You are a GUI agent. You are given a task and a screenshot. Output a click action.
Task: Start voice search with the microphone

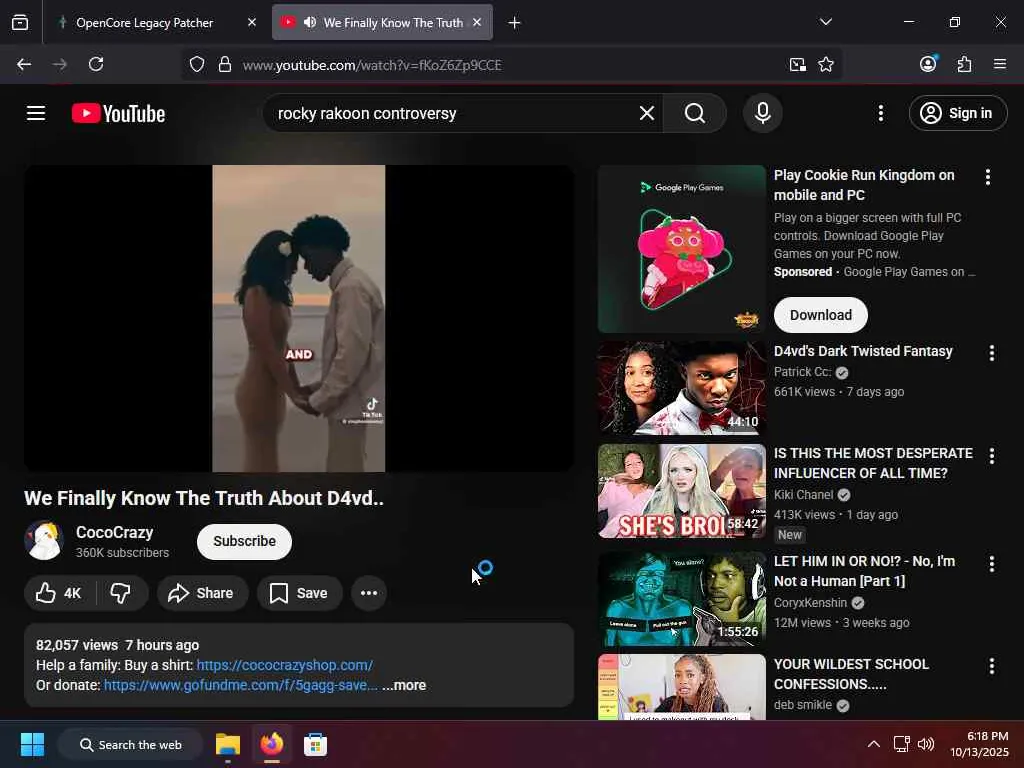[x=763, y=113]
